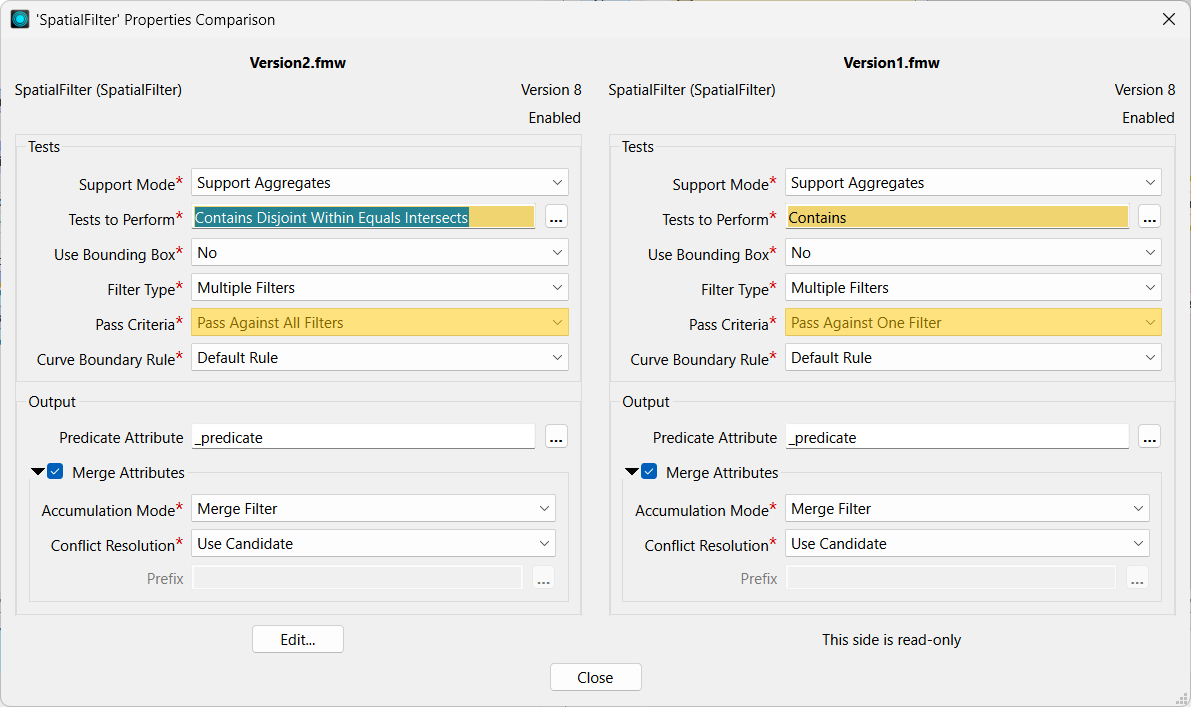Click Version1 Prefix ellipsis button
The image size is (1191, 707).
pos(1137,578)
